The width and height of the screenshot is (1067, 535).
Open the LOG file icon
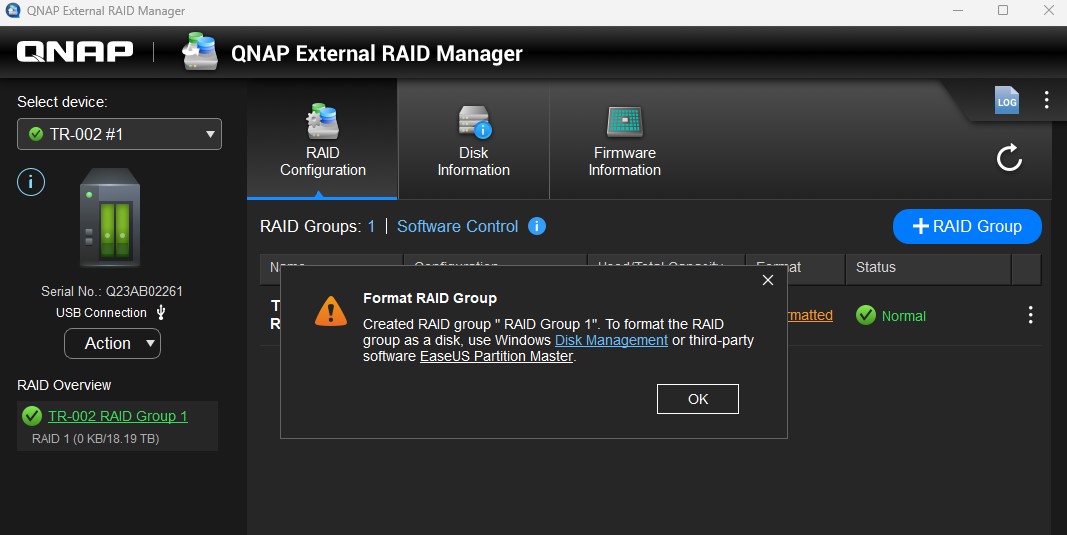pyautogui.click(x=1006, y=100)
